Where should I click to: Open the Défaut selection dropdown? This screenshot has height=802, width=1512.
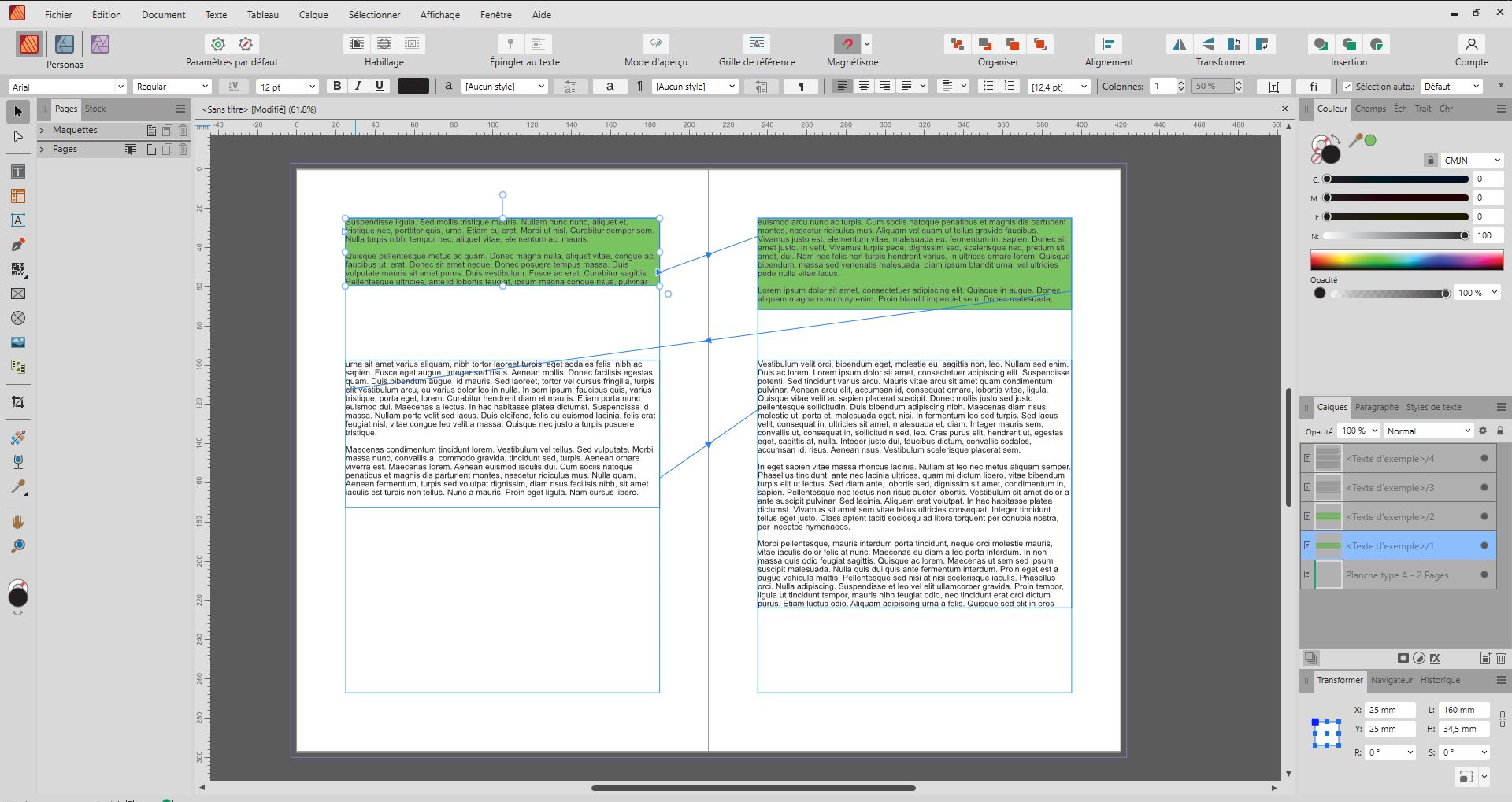[x=1452, y=87]
